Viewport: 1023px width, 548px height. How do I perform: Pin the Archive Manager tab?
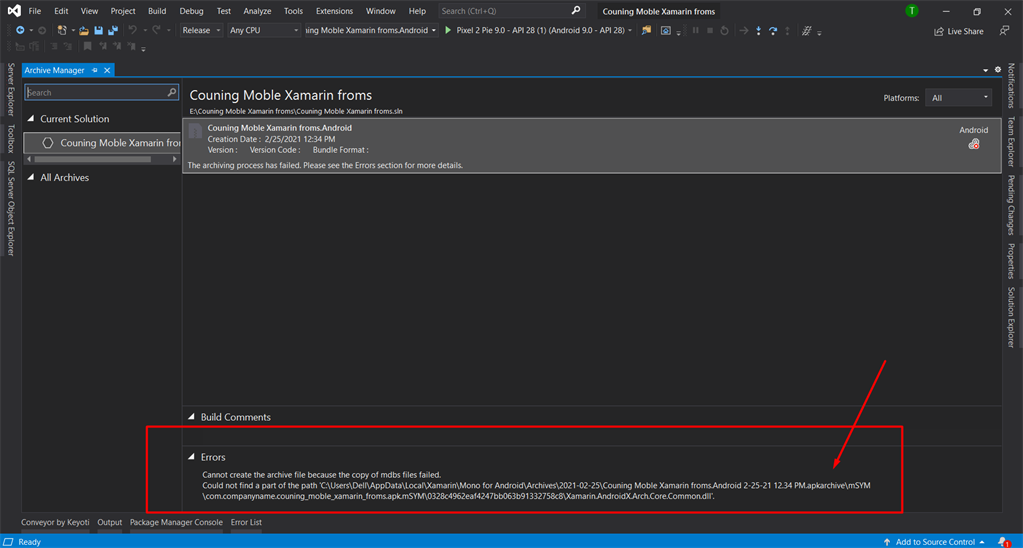(x=95, y=70)
